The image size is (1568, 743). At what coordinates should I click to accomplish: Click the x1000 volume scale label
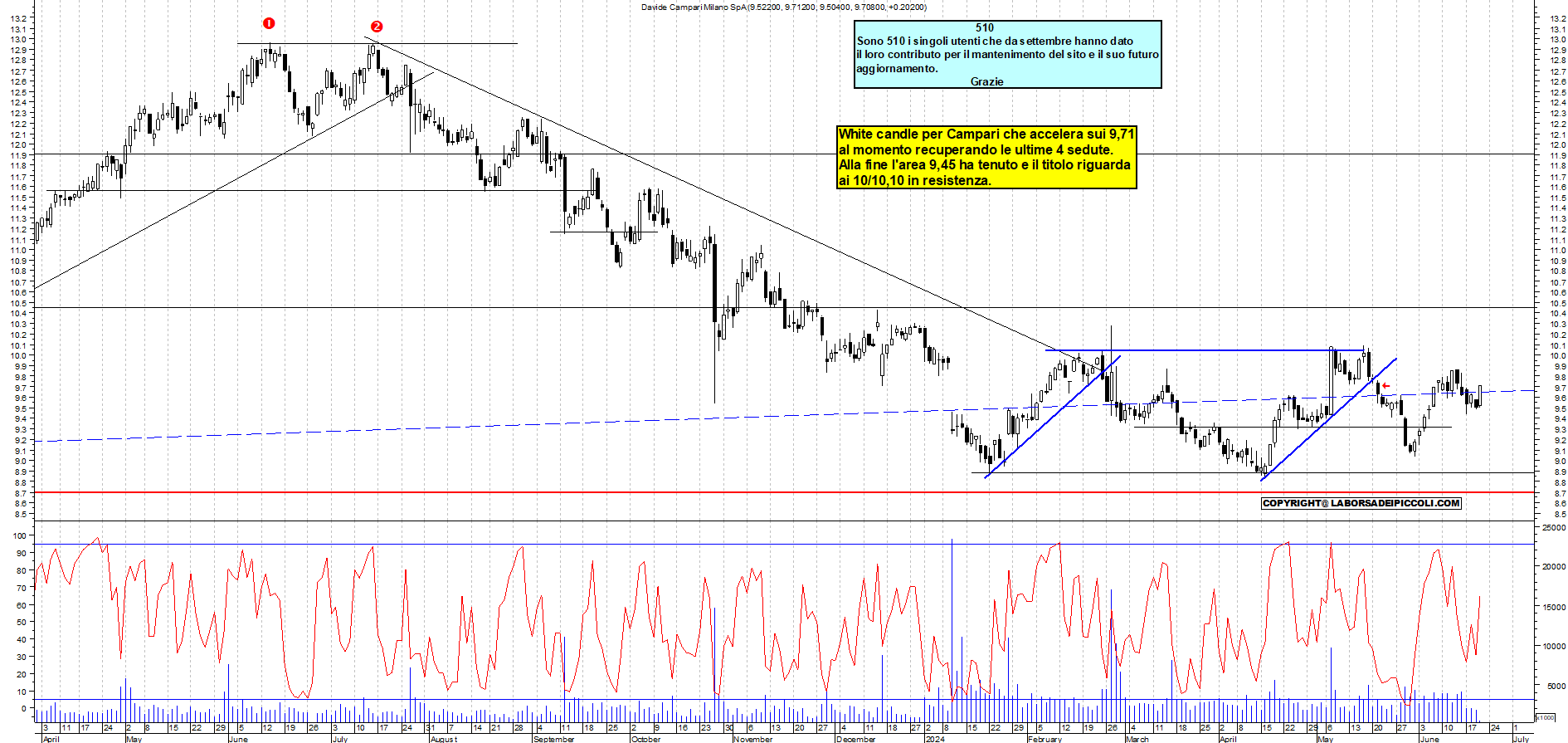(1546, 717)
